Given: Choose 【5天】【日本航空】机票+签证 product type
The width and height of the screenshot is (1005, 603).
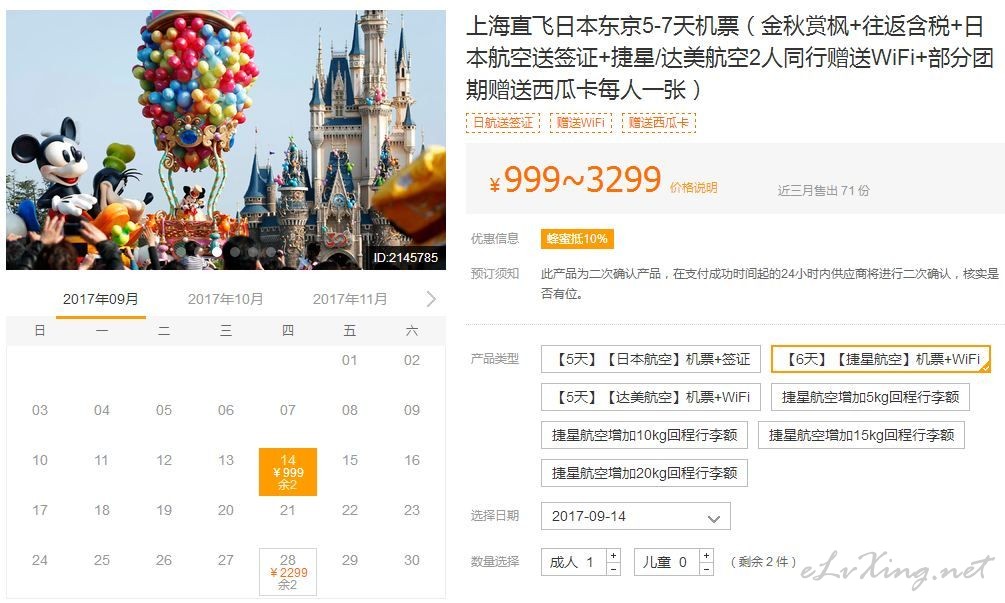Looking at the screenshot, I should point(651,359).
